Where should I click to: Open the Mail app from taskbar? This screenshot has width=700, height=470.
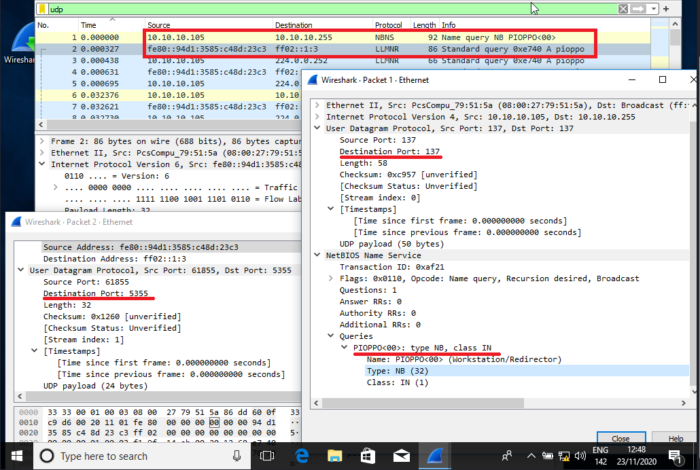point(401,456)
